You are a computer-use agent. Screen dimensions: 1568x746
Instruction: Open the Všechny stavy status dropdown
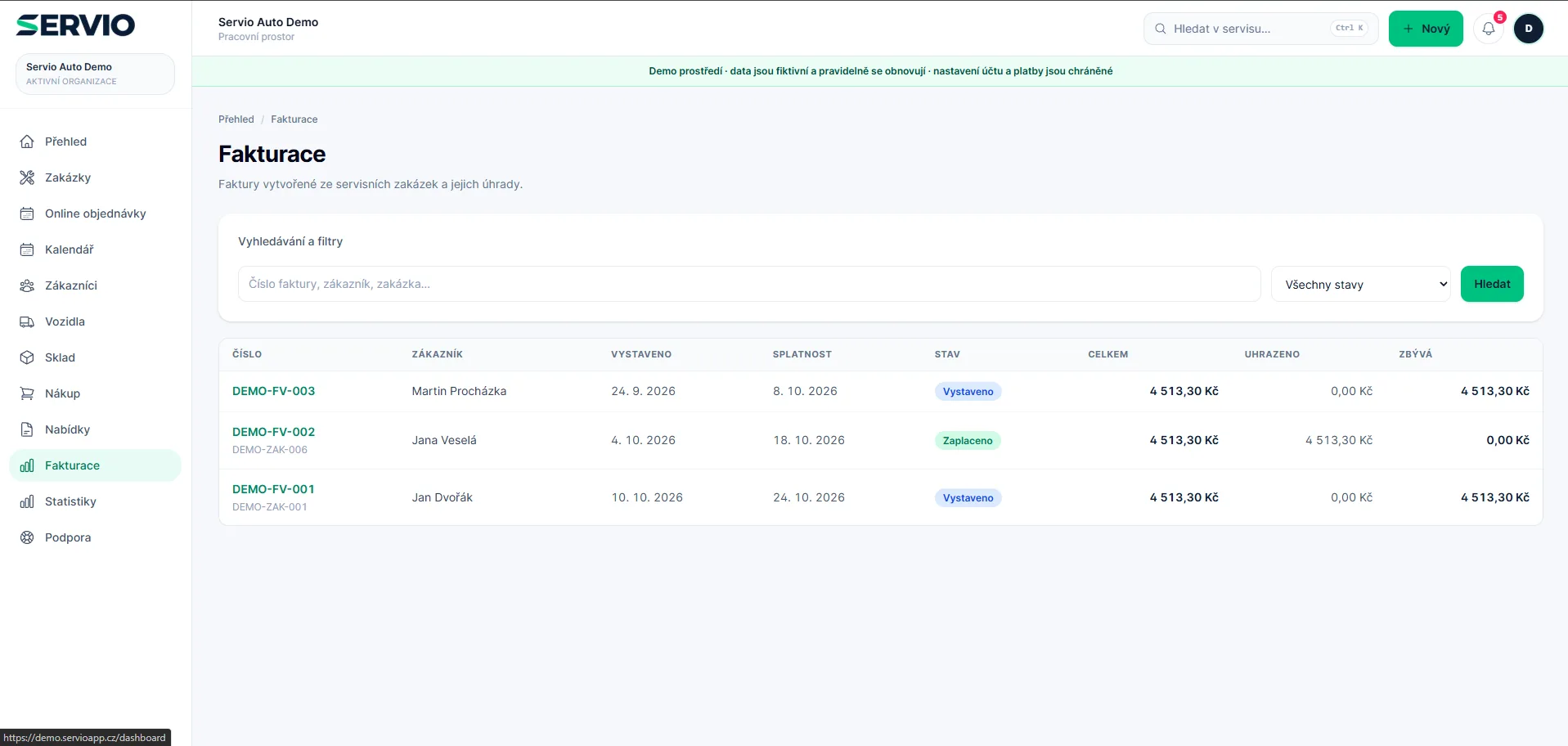click(x=1361, y=284)
